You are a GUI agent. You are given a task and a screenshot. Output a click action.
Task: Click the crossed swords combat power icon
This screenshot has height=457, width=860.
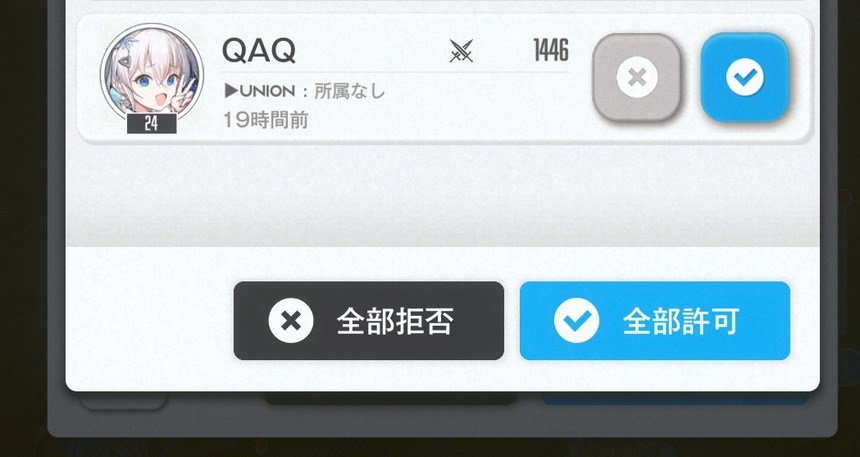tap(461, 51)
